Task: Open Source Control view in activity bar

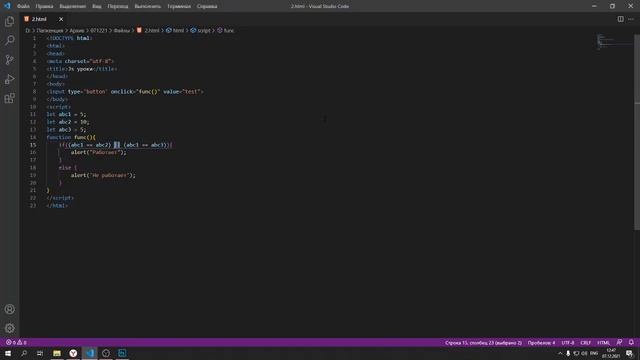Action: coord(9,60)
